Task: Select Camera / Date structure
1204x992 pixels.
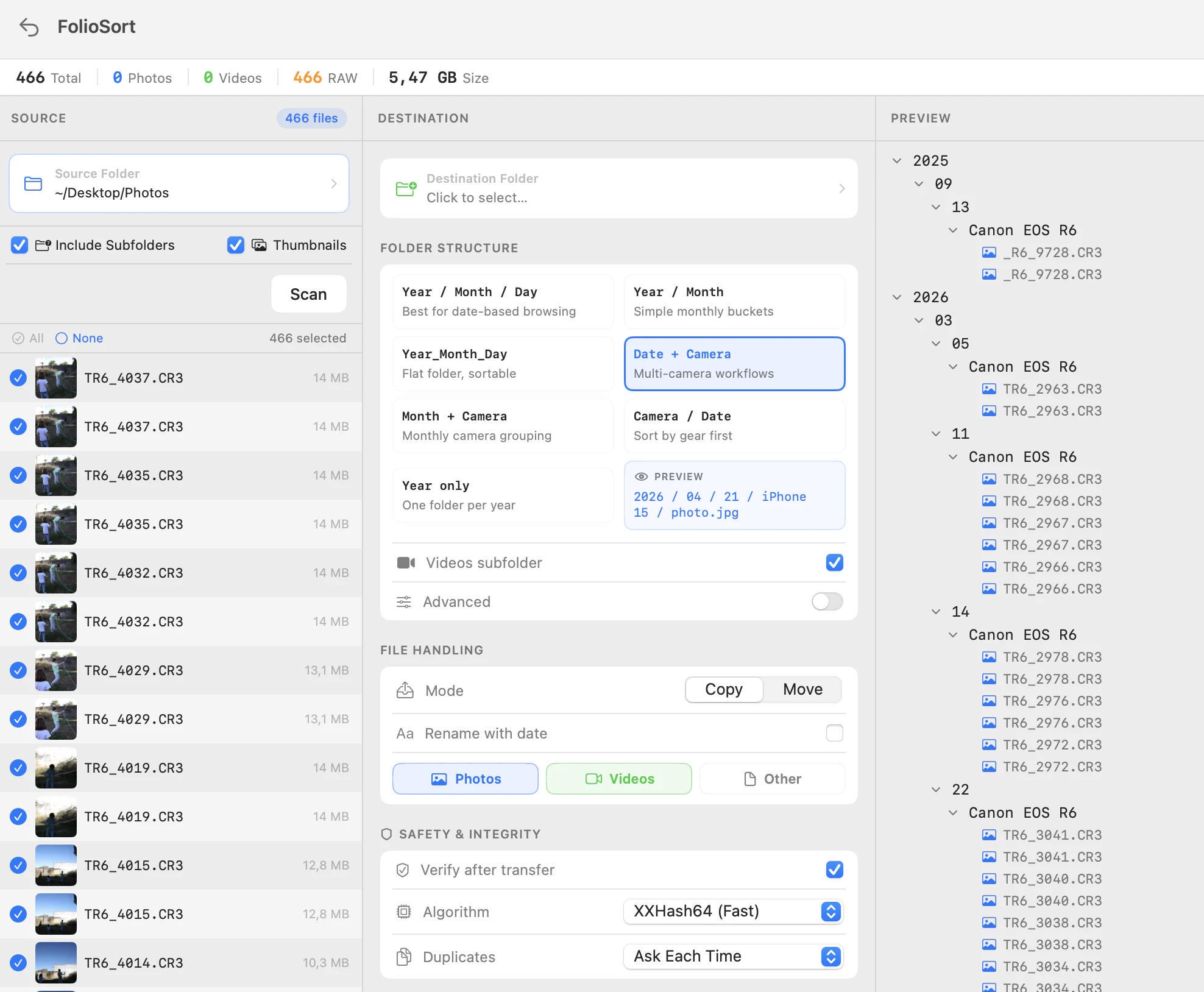Action: 735,426
